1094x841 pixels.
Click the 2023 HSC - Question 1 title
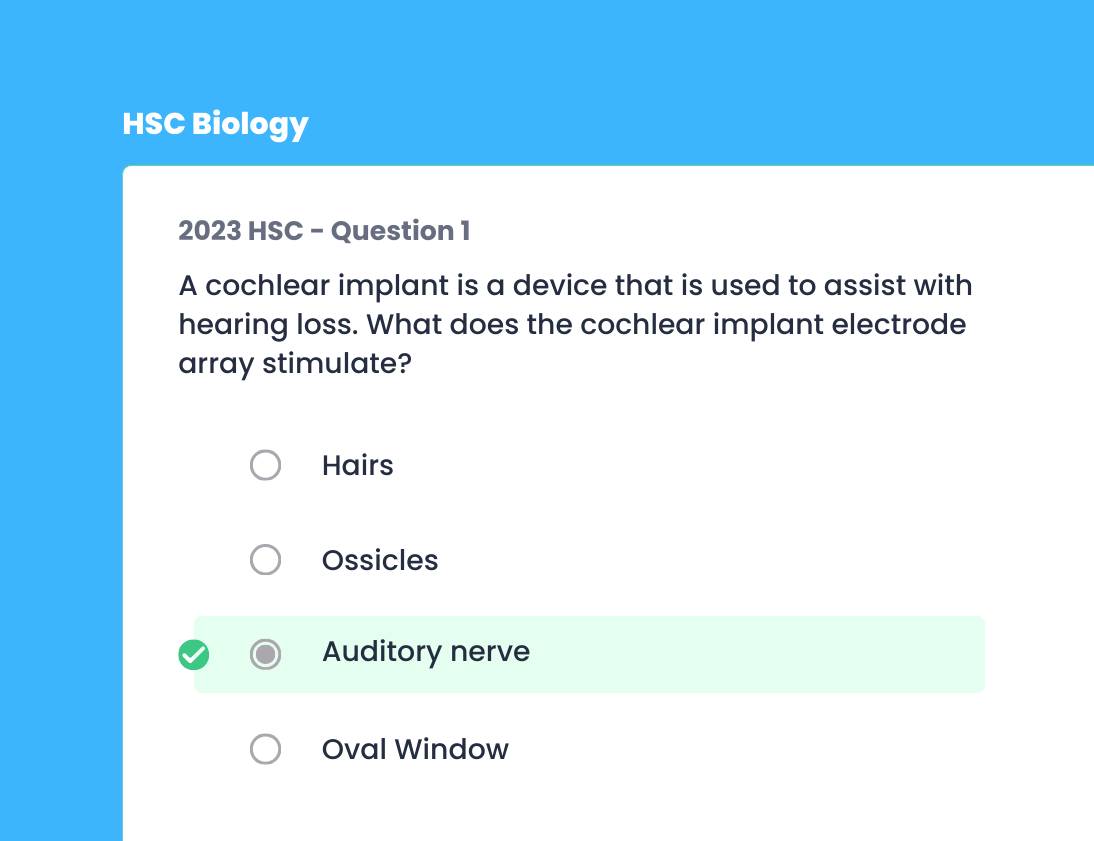click(324, 231)
